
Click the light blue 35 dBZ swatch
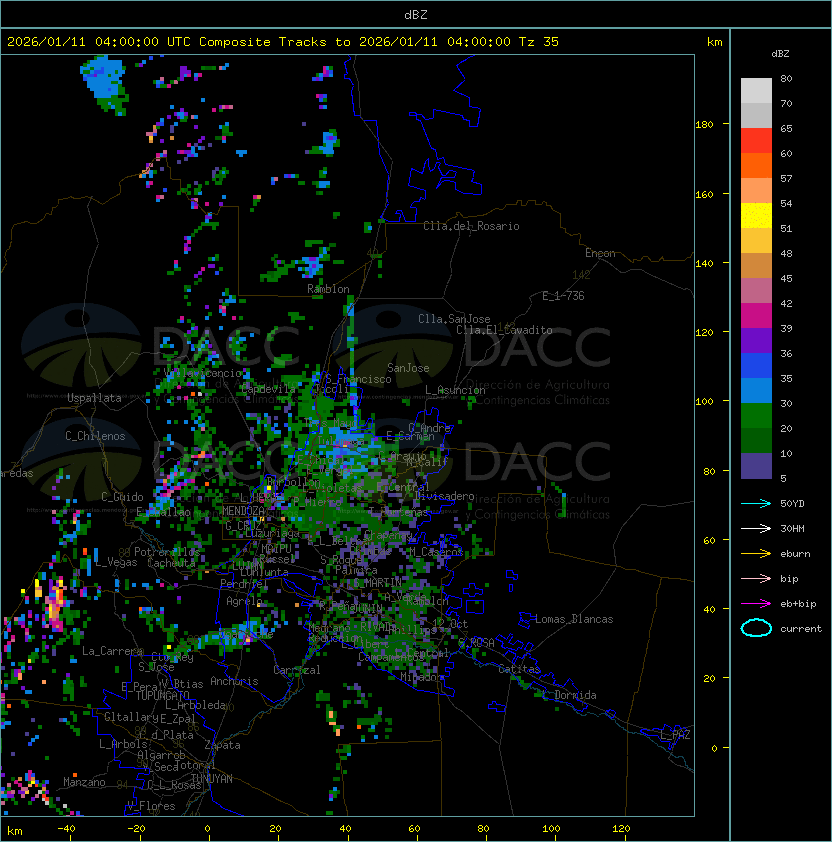click(756, 390)
